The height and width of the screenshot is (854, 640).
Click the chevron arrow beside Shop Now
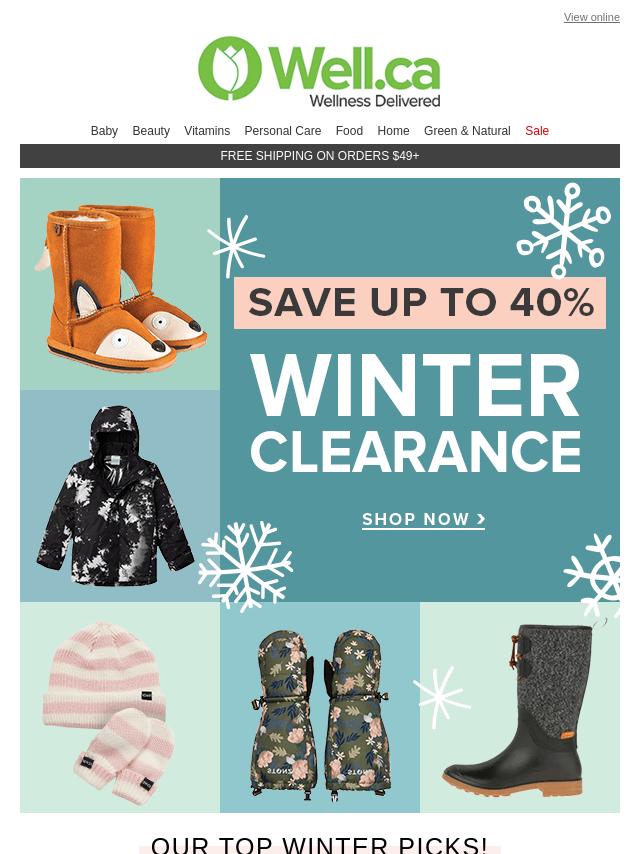coord(480,519)
